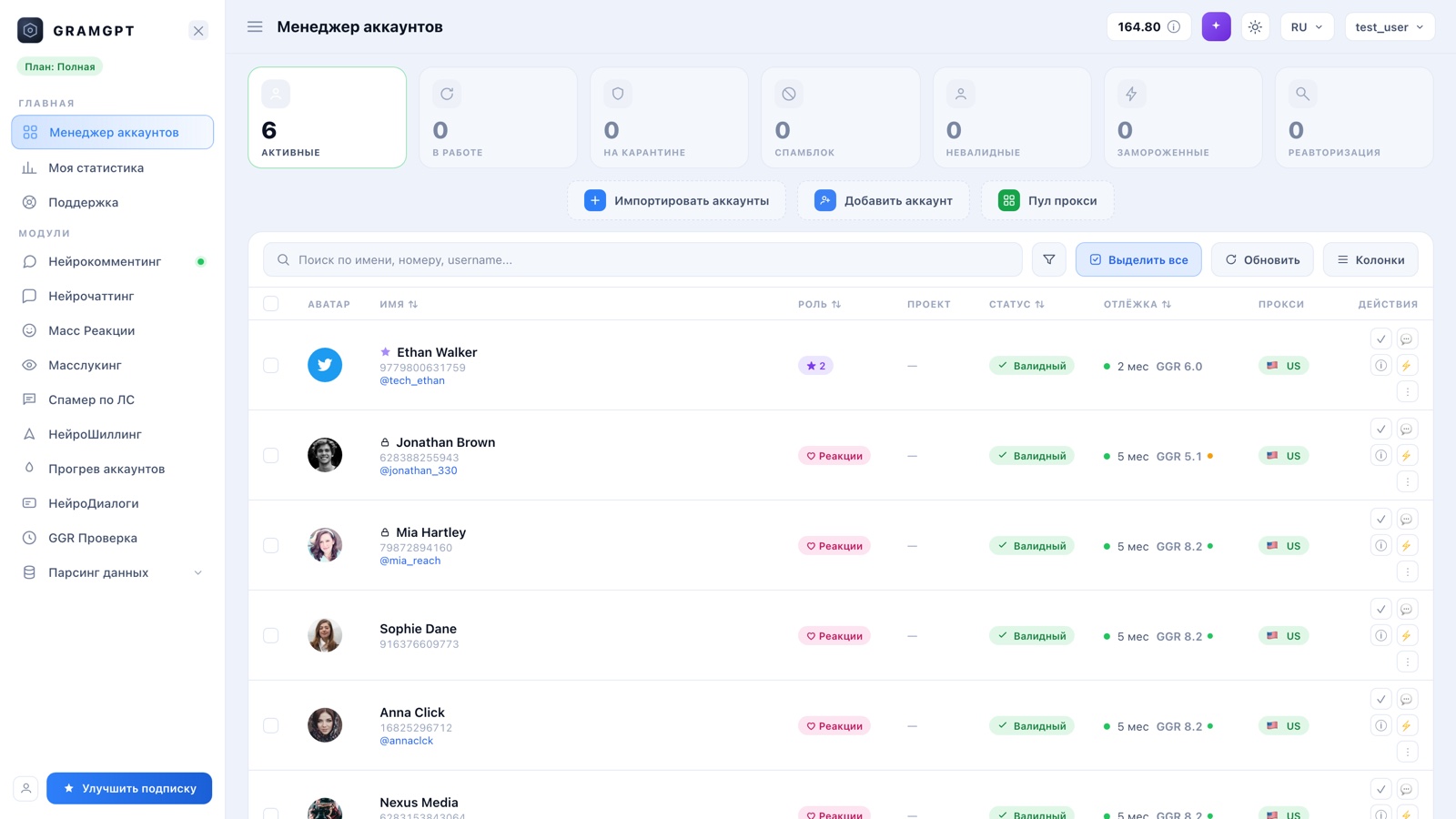Click the checkmark action icon for Sophie Dane
Image resolution: width=1456 pixels, height=819 pixels.
click(1381, 610)
